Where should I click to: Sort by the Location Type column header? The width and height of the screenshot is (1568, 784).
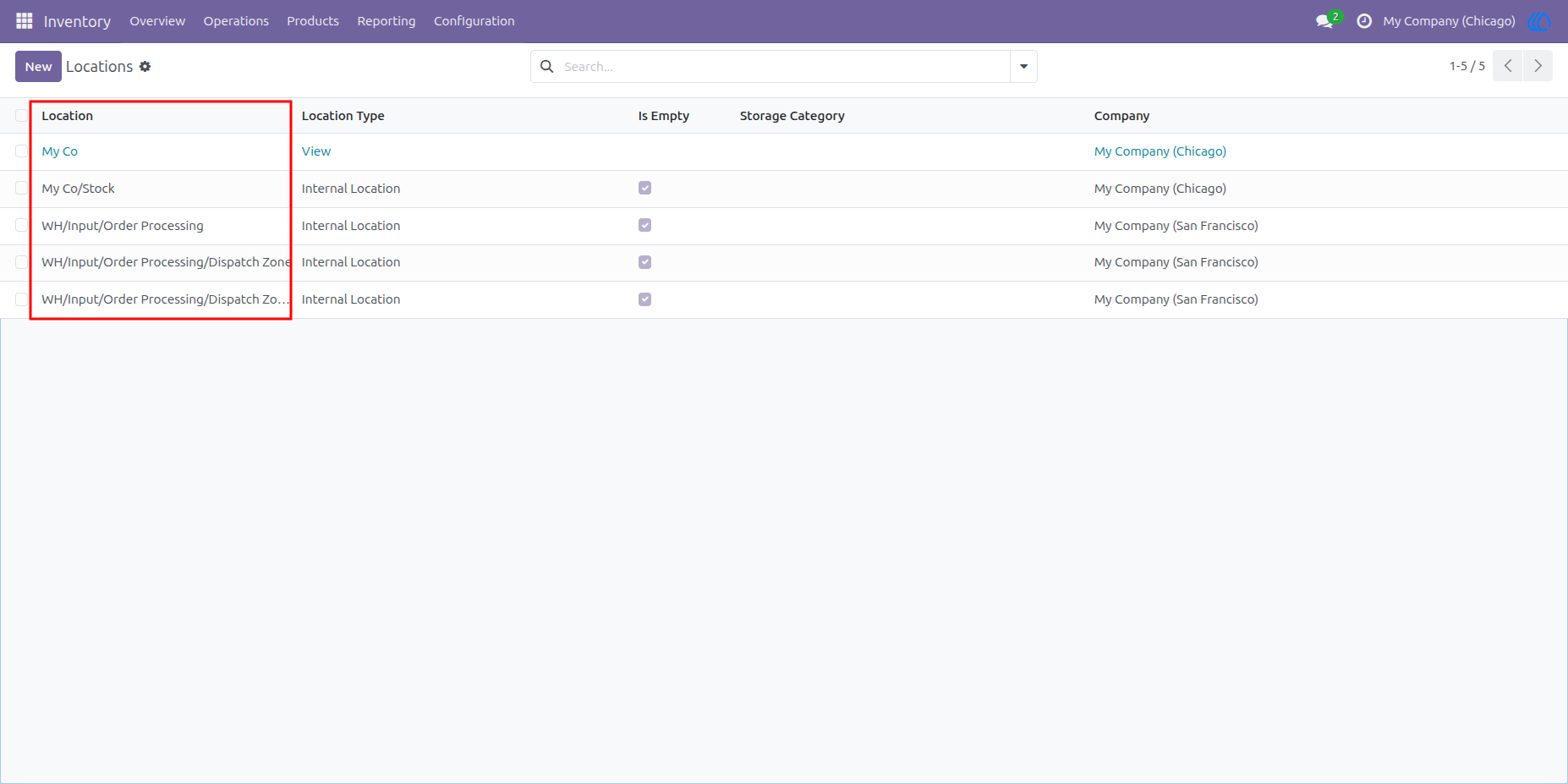(x=343, y=116)
